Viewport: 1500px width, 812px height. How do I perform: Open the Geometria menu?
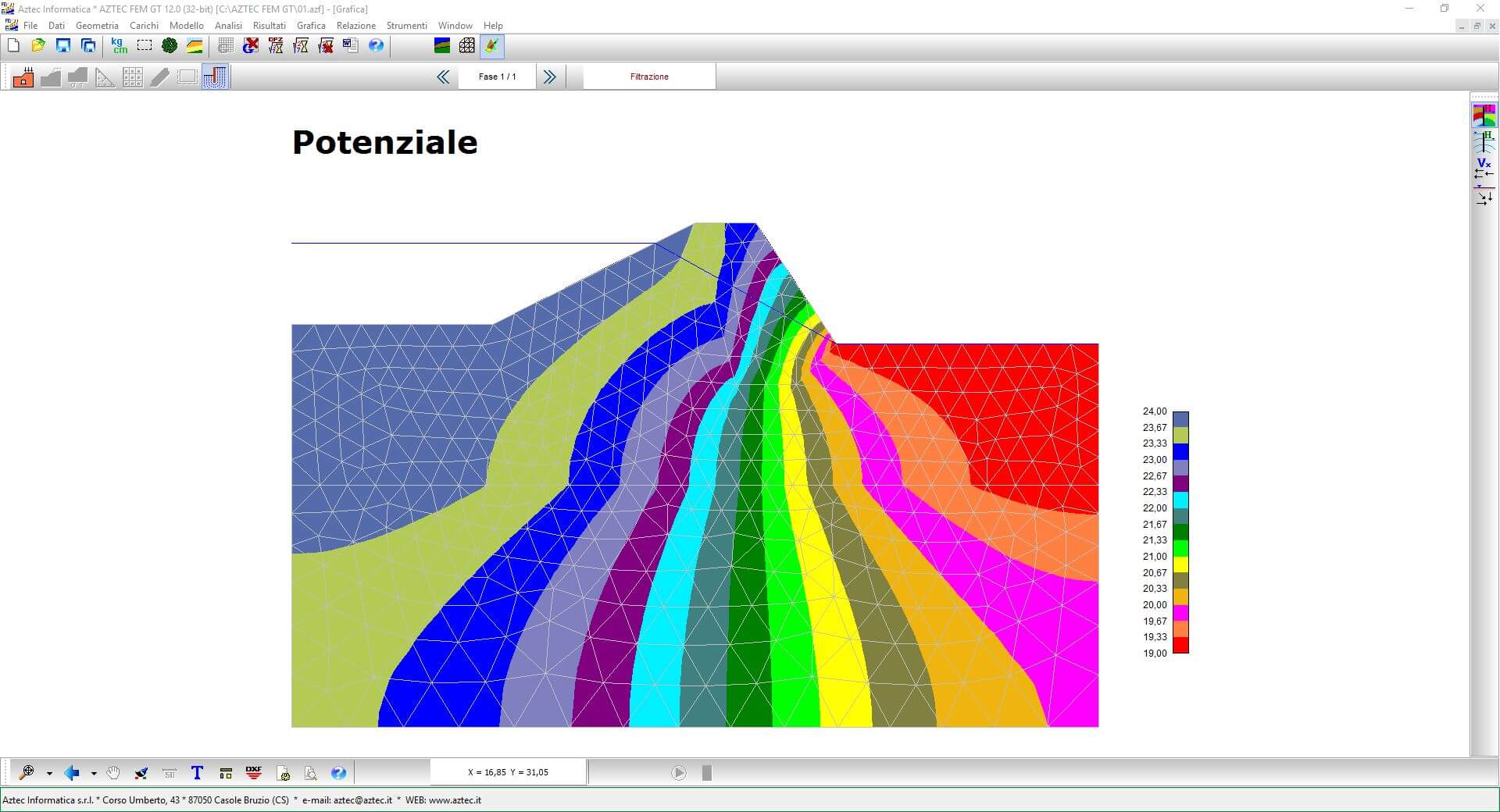point(97,26)
